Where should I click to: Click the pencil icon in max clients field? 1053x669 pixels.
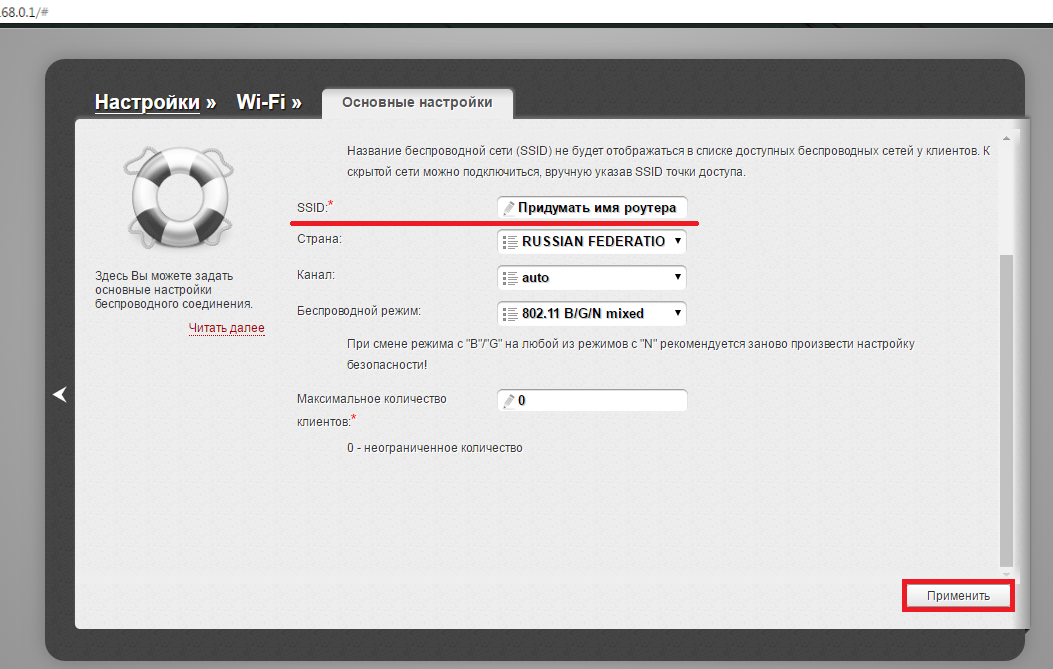click(508, 400)
